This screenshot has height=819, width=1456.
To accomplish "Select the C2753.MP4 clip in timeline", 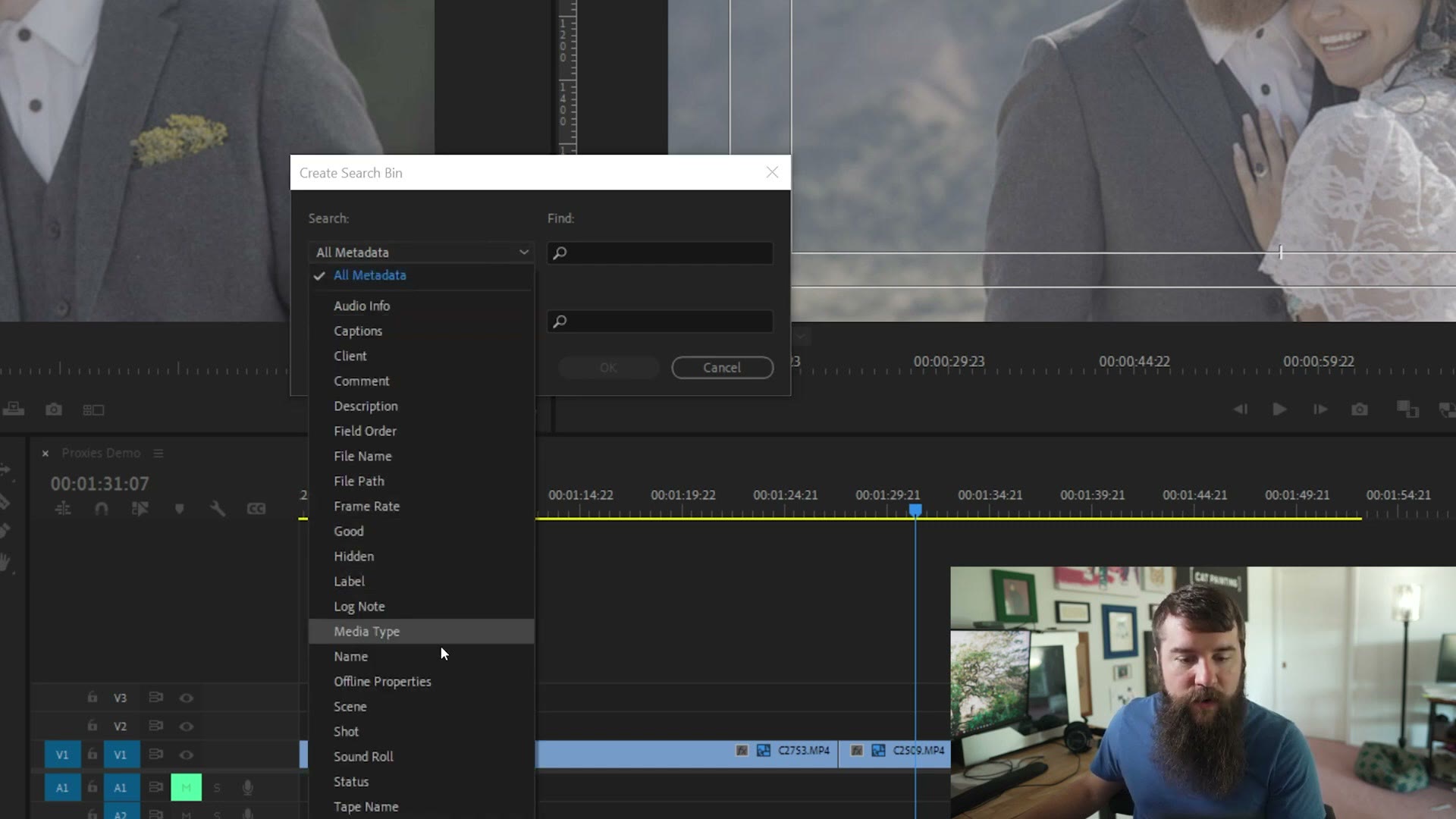I will pyautogui.click(x=686, y=753).
